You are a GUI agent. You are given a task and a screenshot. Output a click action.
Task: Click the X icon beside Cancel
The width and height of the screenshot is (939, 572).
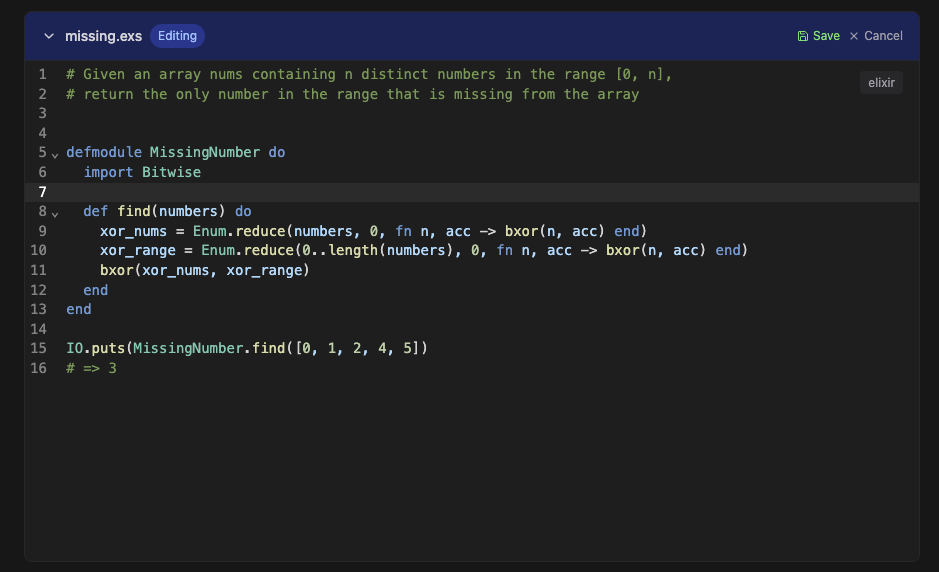[x=854, y=36]
